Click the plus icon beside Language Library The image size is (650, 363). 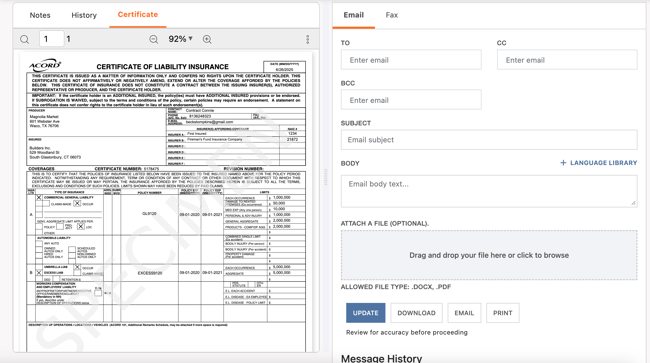point(563,163)
